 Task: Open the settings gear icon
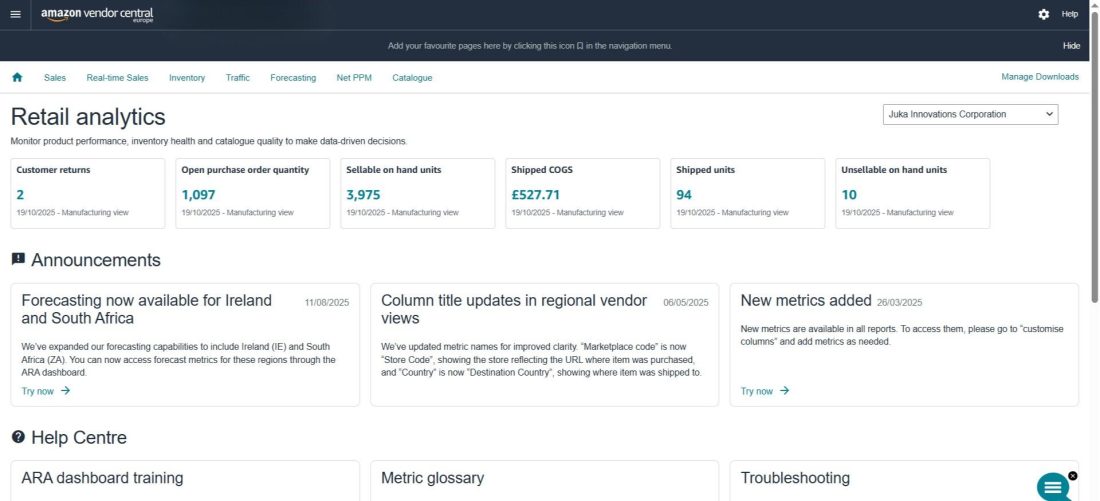(1044, 14)
